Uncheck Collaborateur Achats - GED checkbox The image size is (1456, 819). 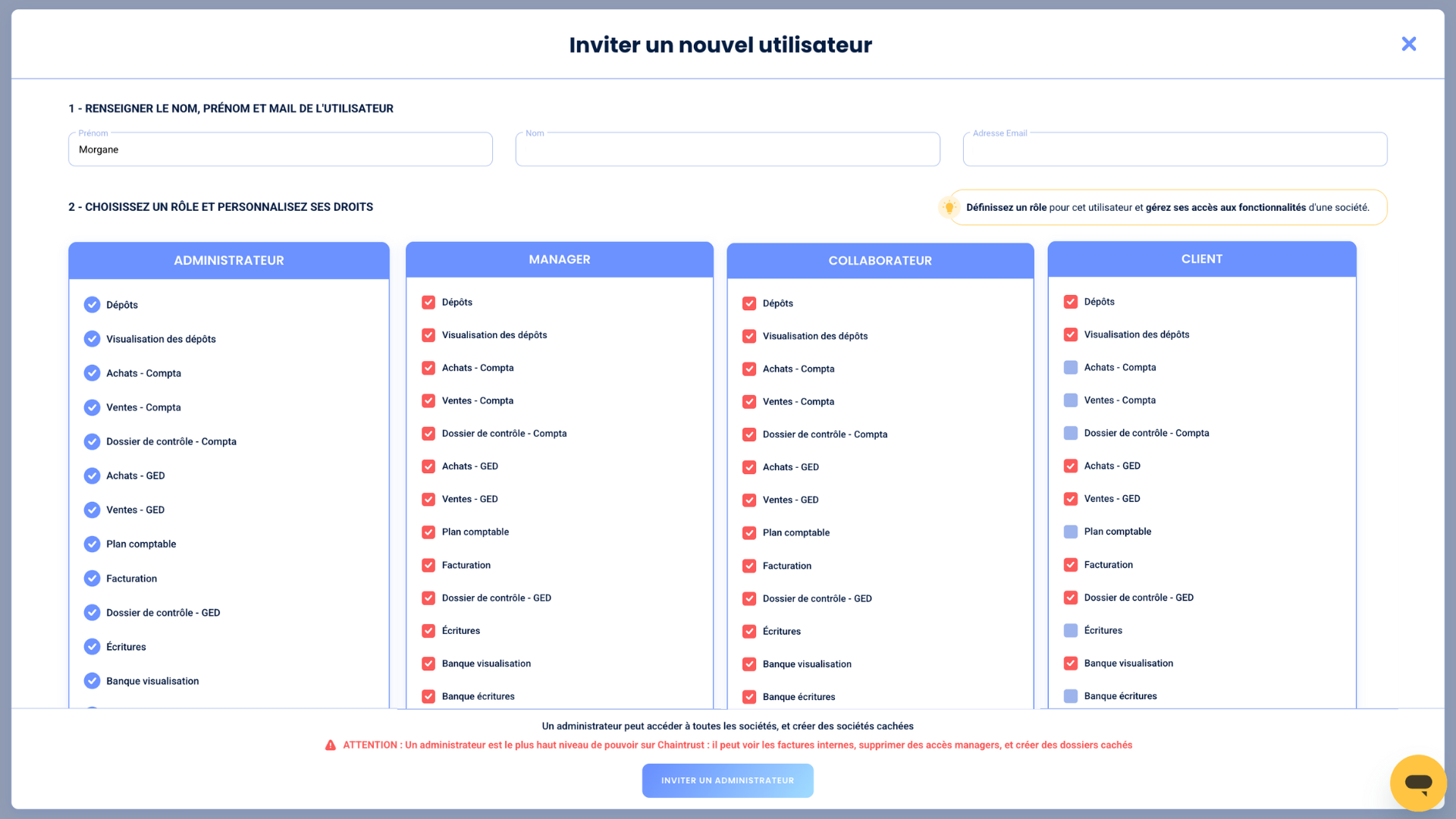click(x=749, y=467)
